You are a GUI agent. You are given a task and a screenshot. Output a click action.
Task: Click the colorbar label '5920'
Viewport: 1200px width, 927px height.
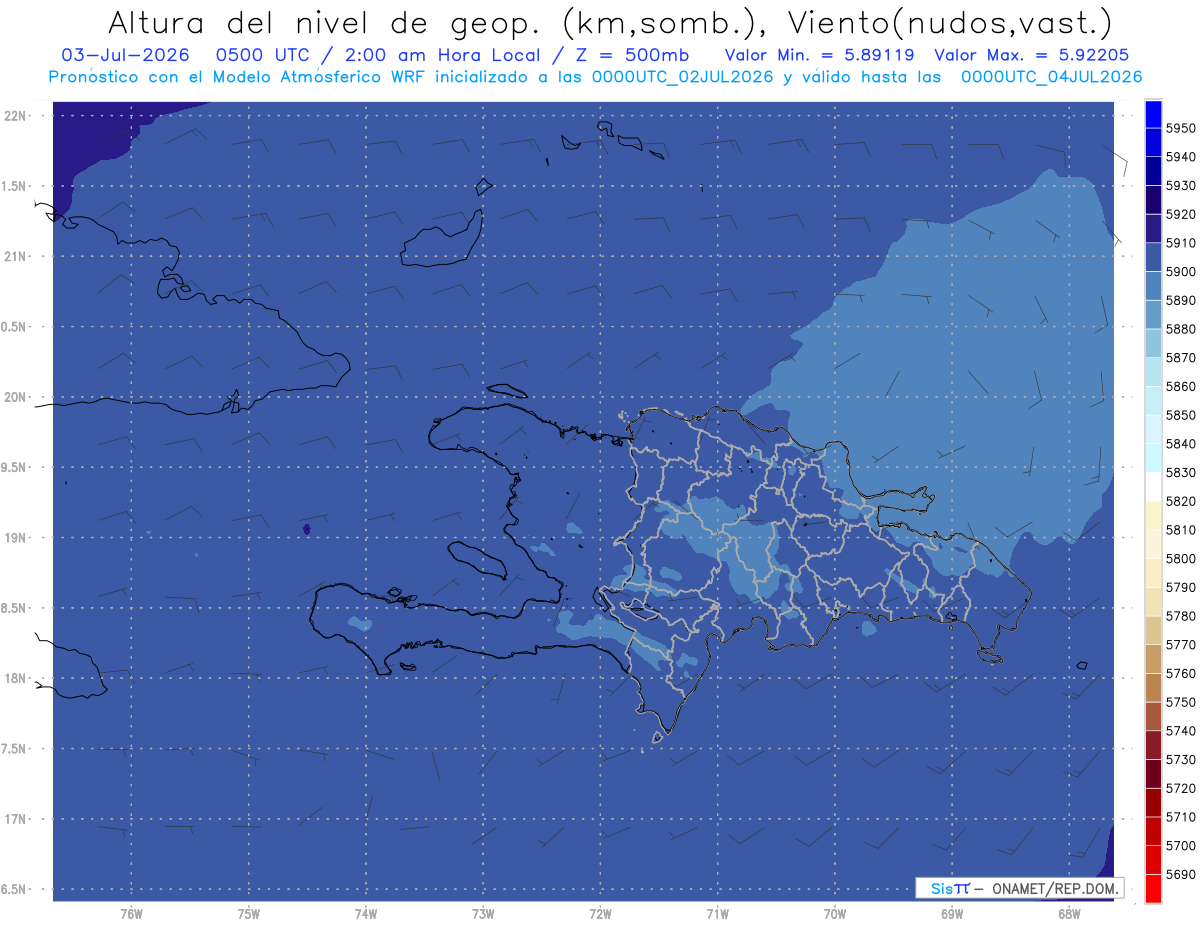point(1181,214)
